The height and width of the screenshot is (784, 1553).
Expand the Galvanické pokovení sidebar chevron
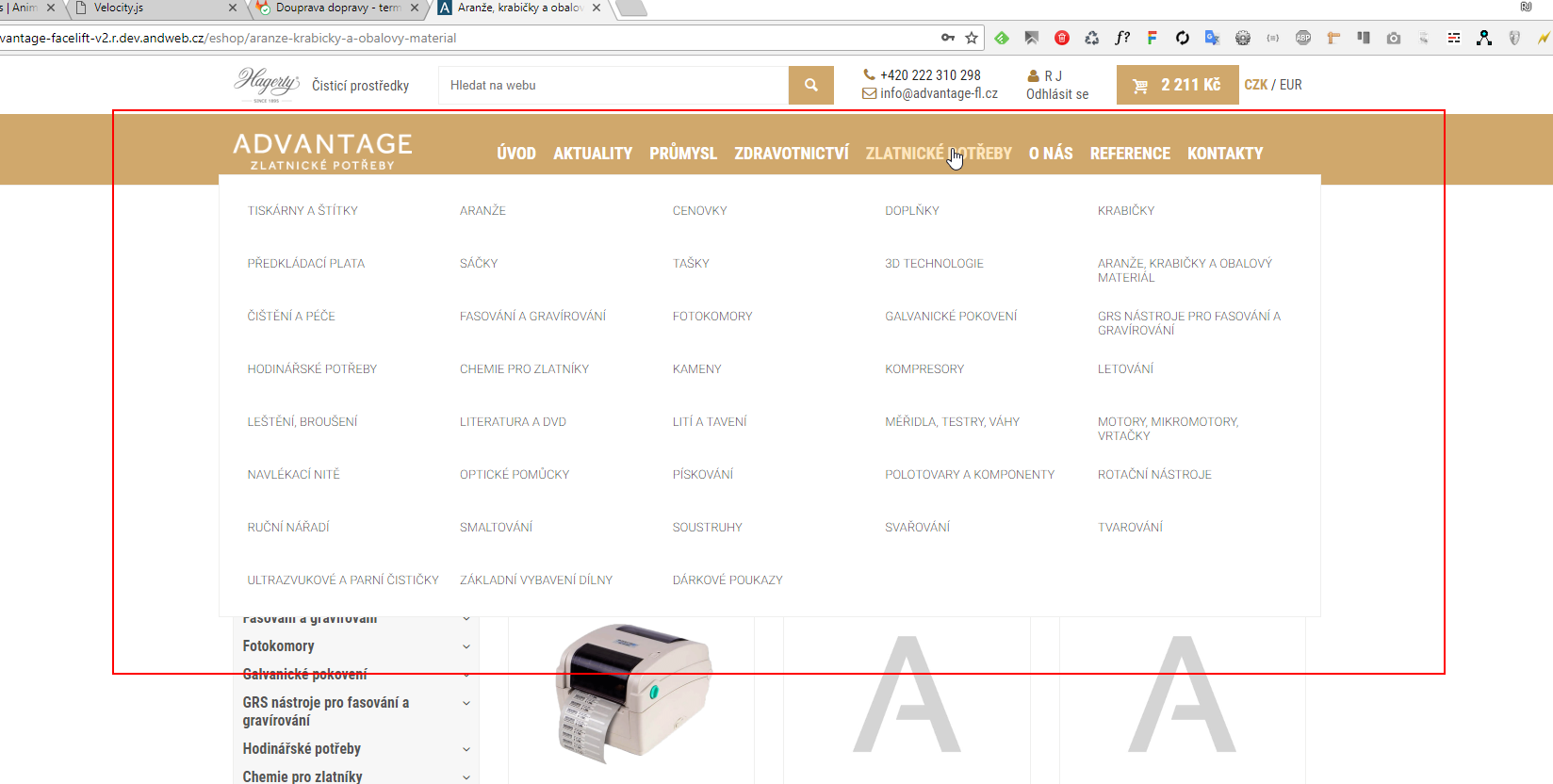tap(466, 675)
